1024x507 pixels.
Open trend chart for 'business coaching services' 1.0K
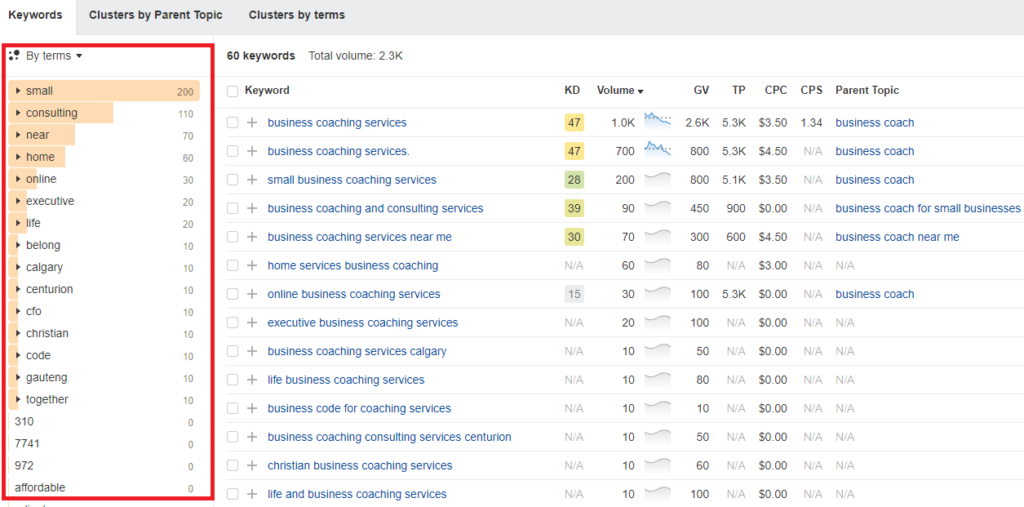pyautogui.click(x=657, y=120)
